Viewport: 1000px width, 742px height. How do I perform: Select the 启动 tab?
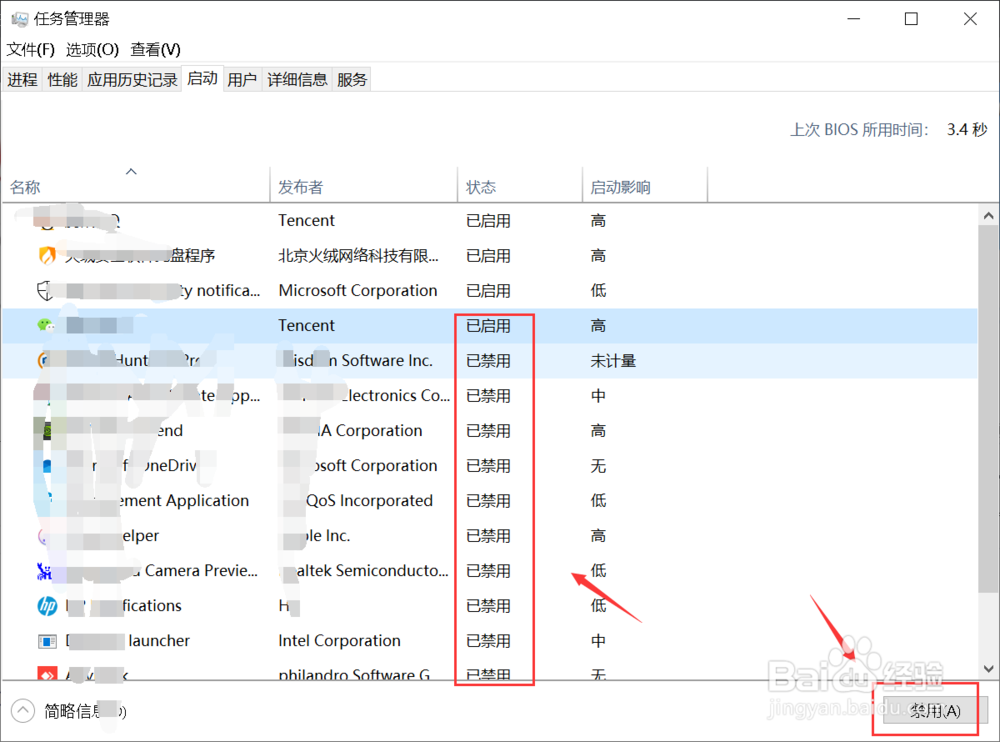pos(202,78)
